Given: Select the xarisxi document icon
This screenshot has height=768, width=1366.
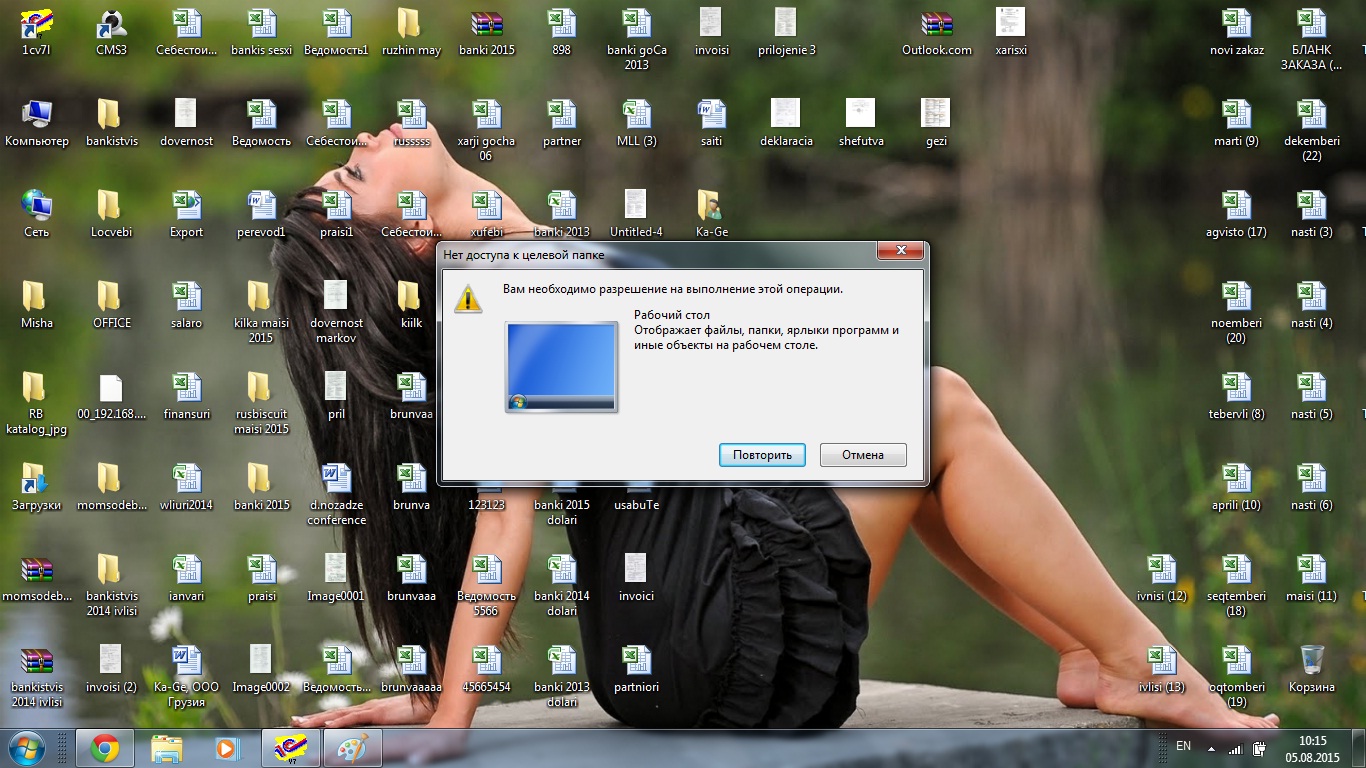Looking at the screenshot, I should [x=1011, y=32].
